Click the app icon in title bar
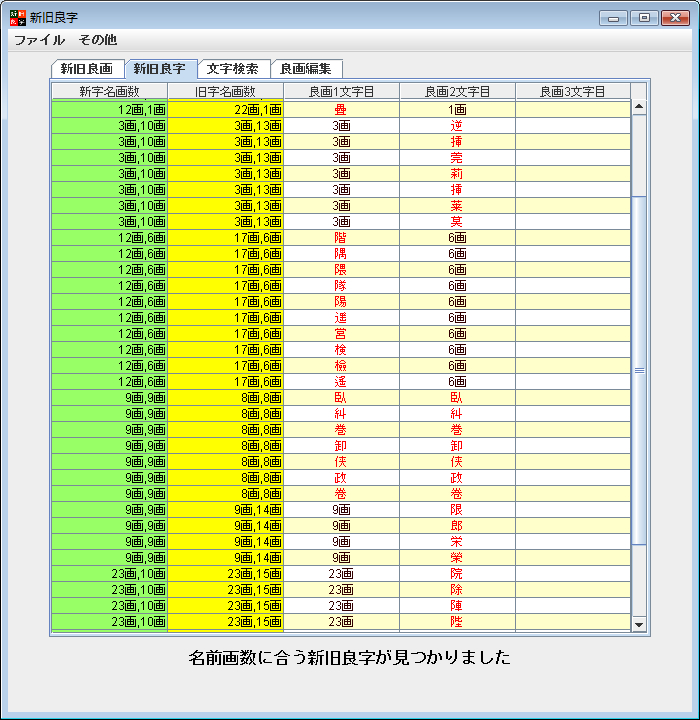 tap(17, 17)
